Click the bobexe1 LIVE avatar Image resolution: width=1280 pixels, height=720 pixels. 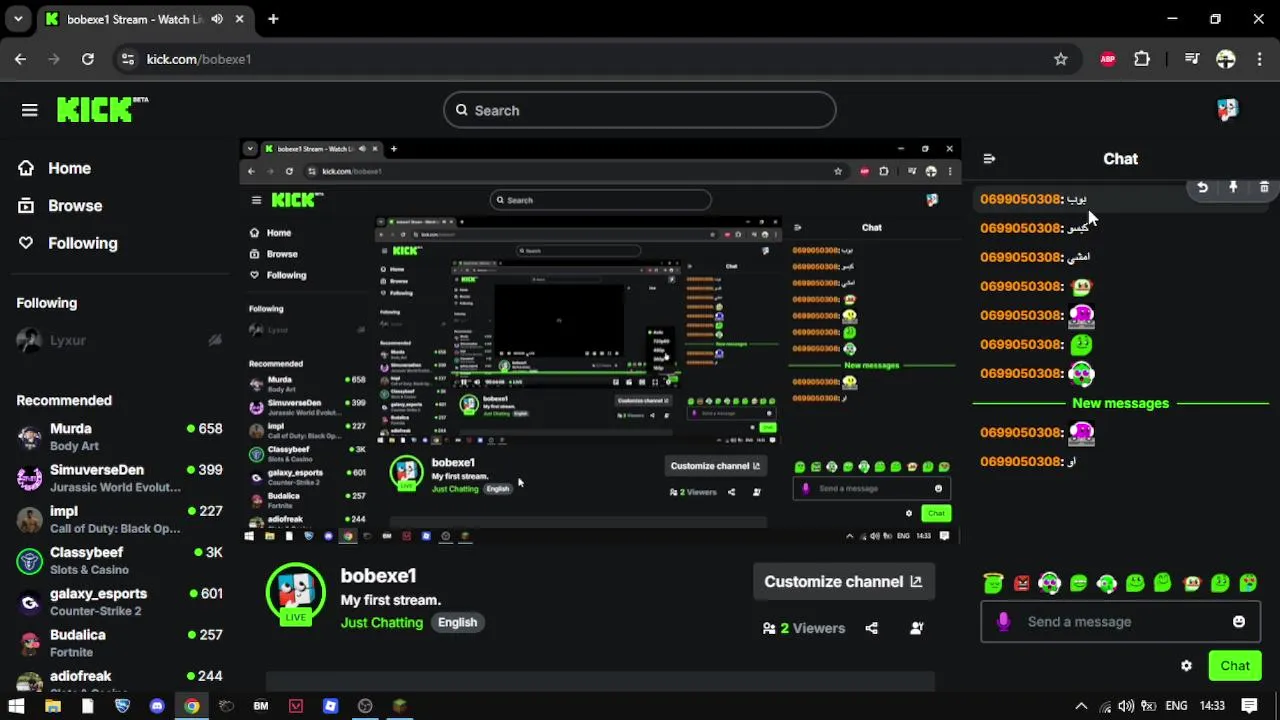[x=295, y=593]
